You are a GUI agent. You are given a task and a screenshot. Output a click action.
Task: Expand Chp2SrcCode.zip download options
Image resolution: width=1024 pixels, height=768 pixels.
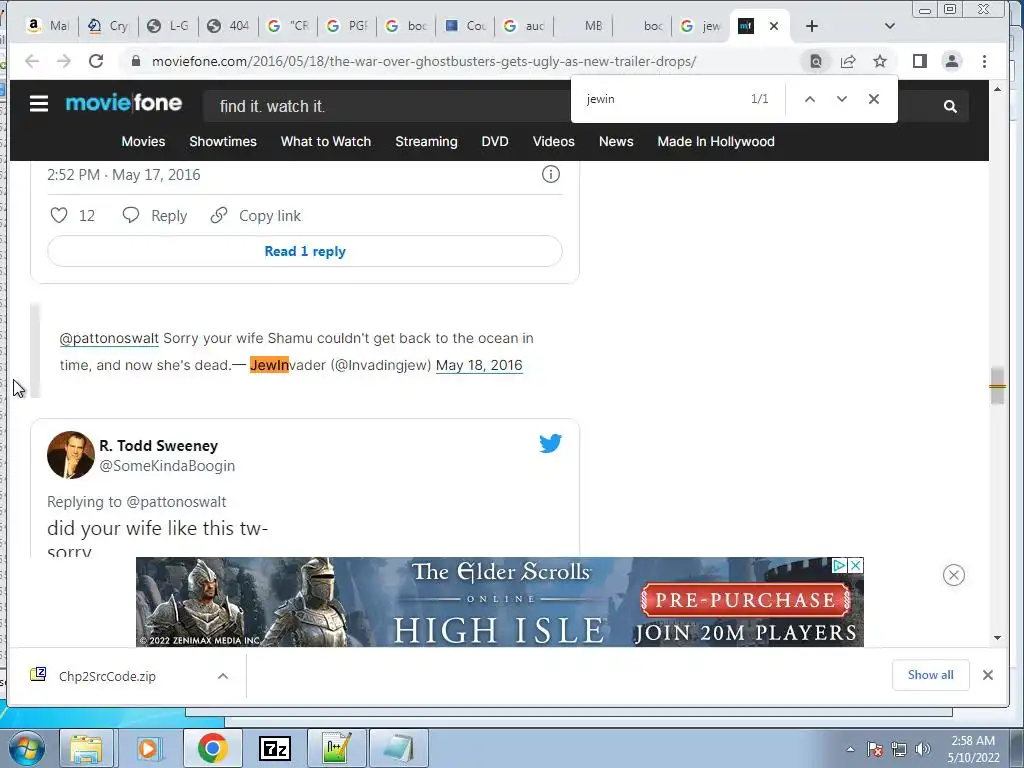(x=223, y=676)
